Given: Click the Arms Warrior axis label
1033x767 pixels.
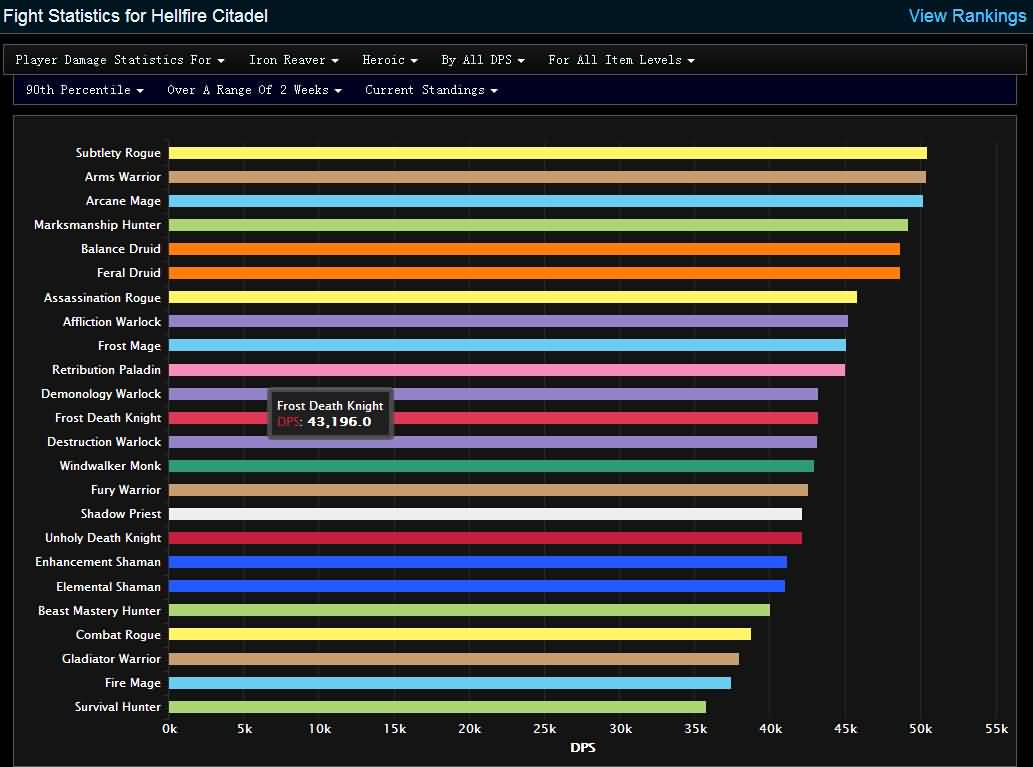Looking at the screenshot, I should [x=123, y=177].
